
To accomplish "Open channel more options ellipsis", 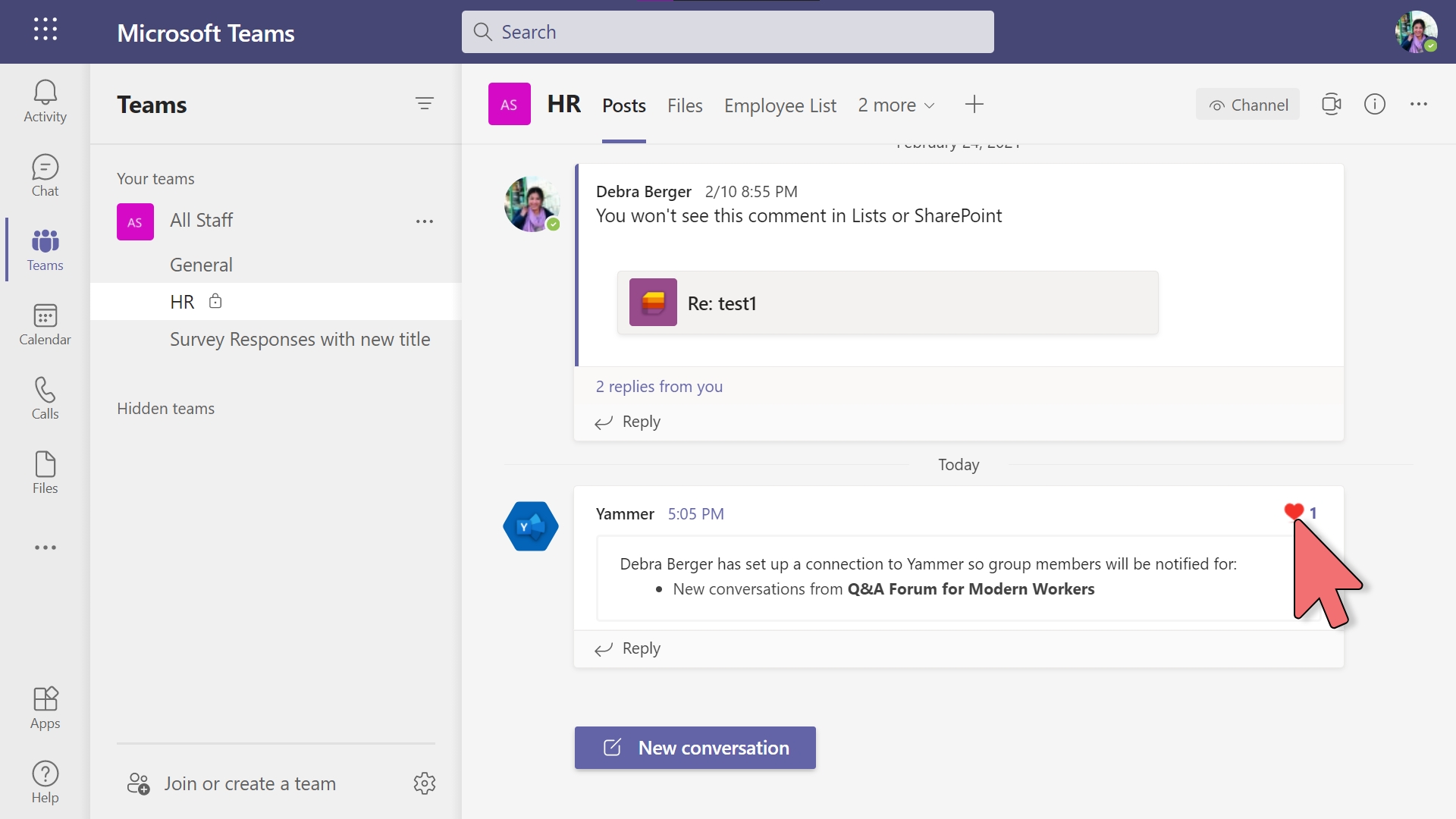I will pyautogui.click(x=1419, y=105).
